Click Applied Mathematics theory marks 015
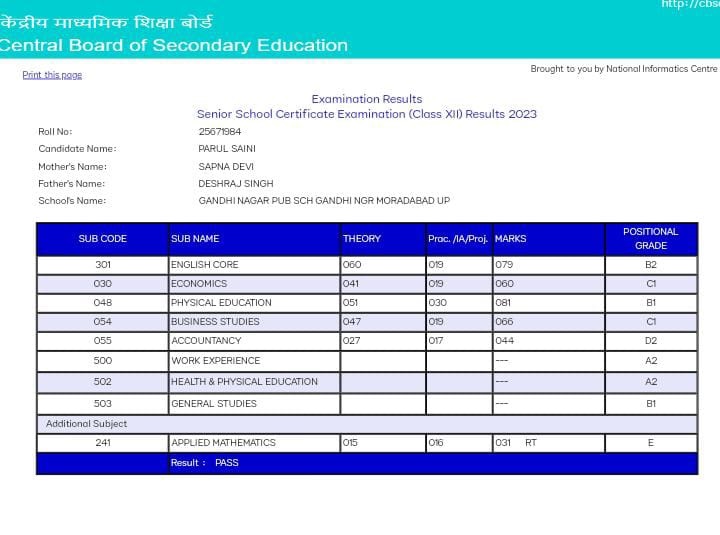This screenshot has height=535, width=720. point(350,442)
